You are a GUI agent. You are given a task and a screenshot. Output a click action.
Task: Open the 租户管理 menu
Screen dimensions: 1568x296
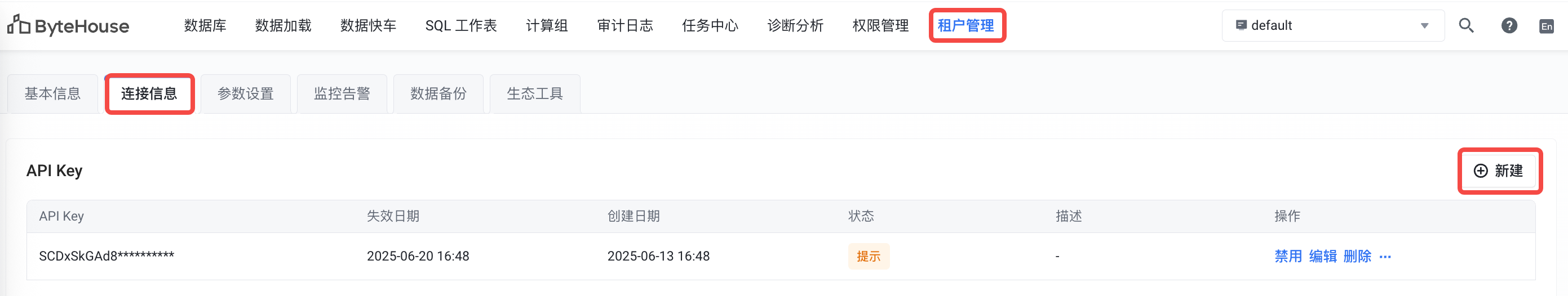click(966, 25)
